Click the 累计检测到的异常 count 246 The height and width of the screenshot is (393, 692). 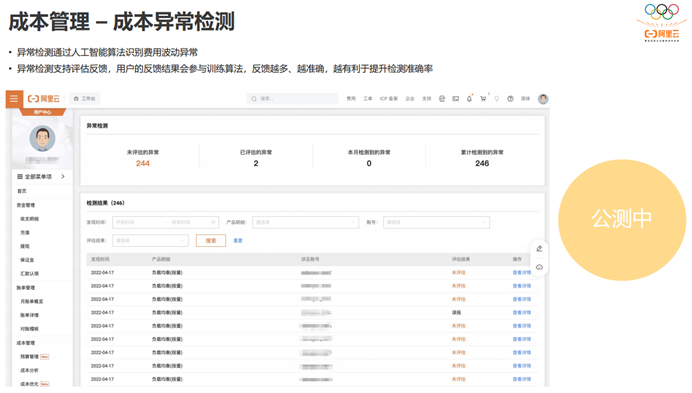pyautogui.click(x=482, y=164)
